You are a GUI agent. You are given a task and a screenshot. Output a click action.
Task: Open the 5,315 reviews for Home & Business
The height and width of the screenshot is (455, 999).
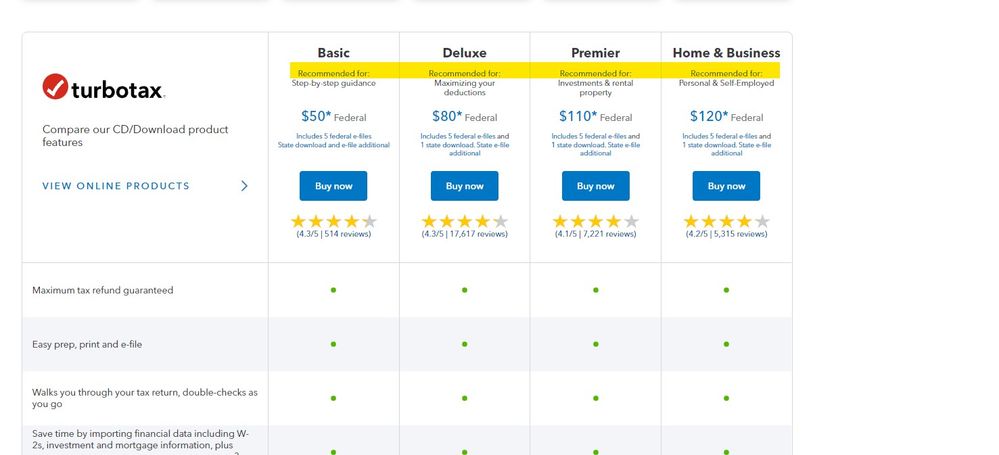pos(726,235)
